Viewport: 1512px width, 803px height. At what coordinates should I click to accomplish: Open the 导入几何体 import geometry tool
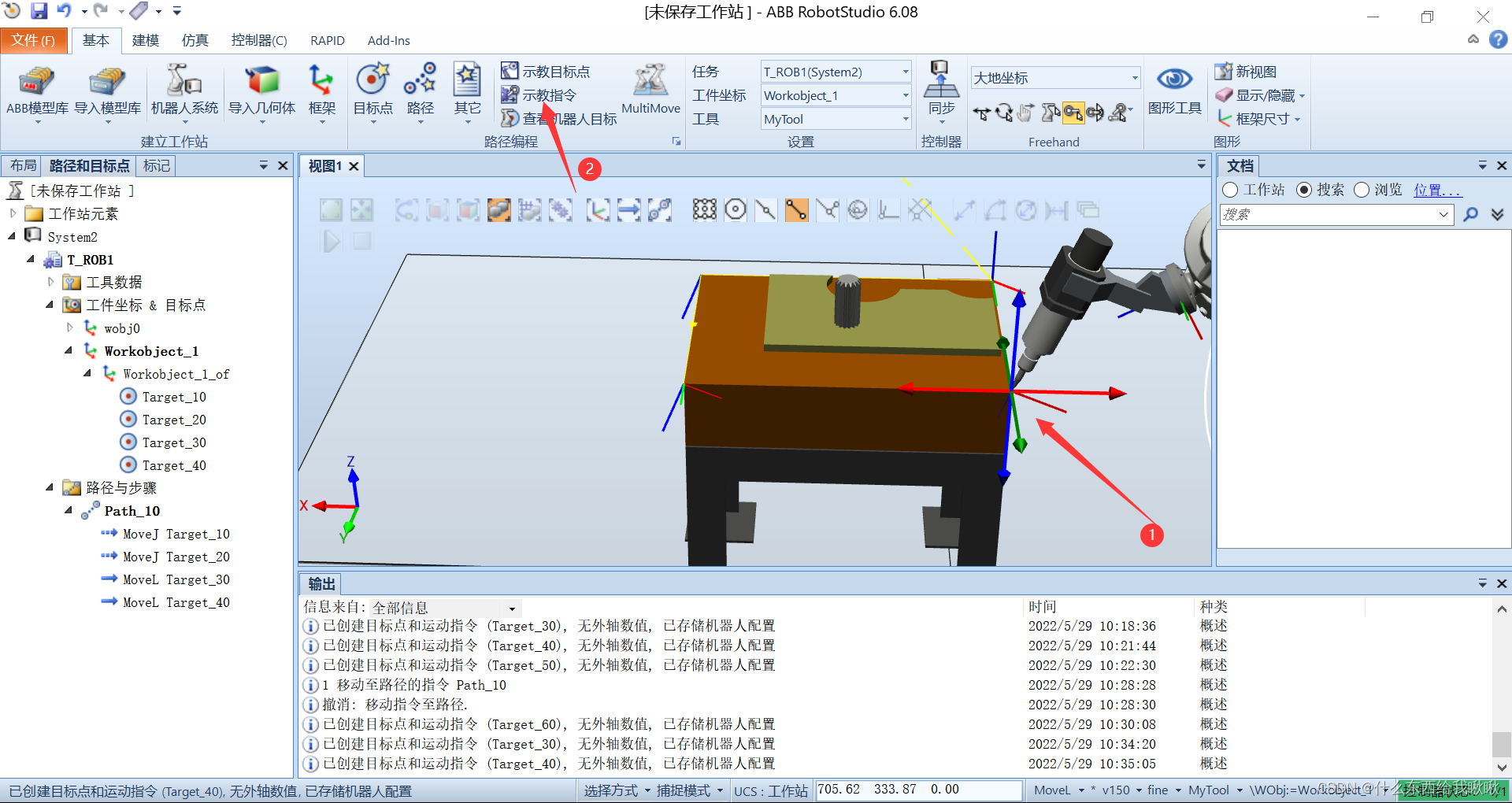click(261, 92)
